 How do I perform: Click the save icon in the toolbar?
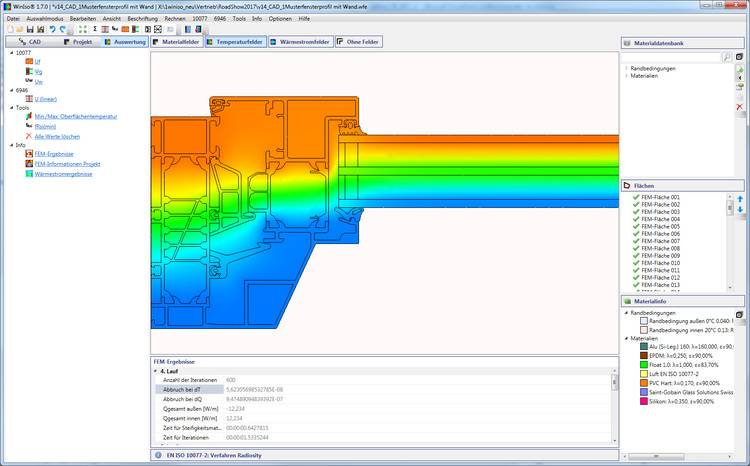pos(29,29)
